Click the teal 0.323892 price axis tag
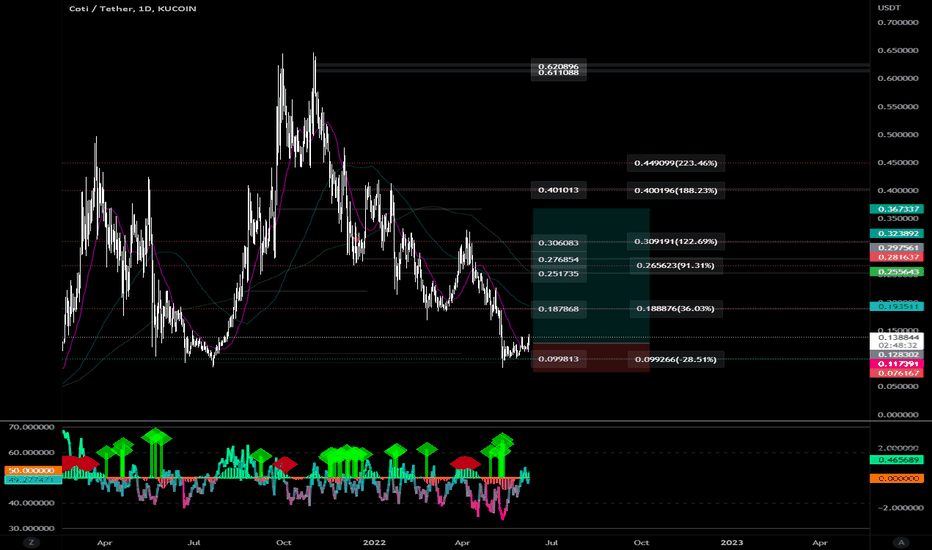The image size is (932, 550). click(x=898, y=234)
